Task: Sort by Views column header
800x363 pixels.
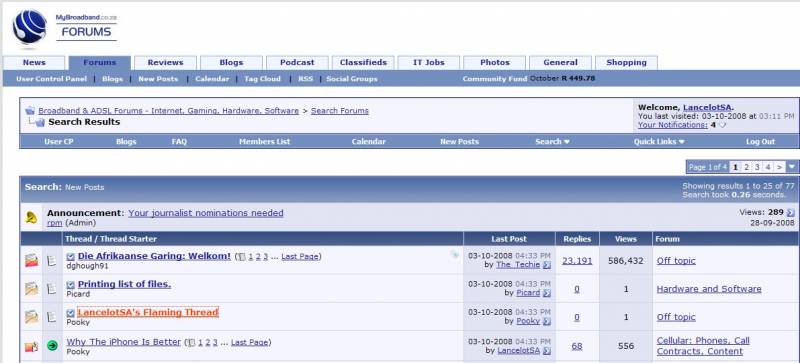Action: 626,238
